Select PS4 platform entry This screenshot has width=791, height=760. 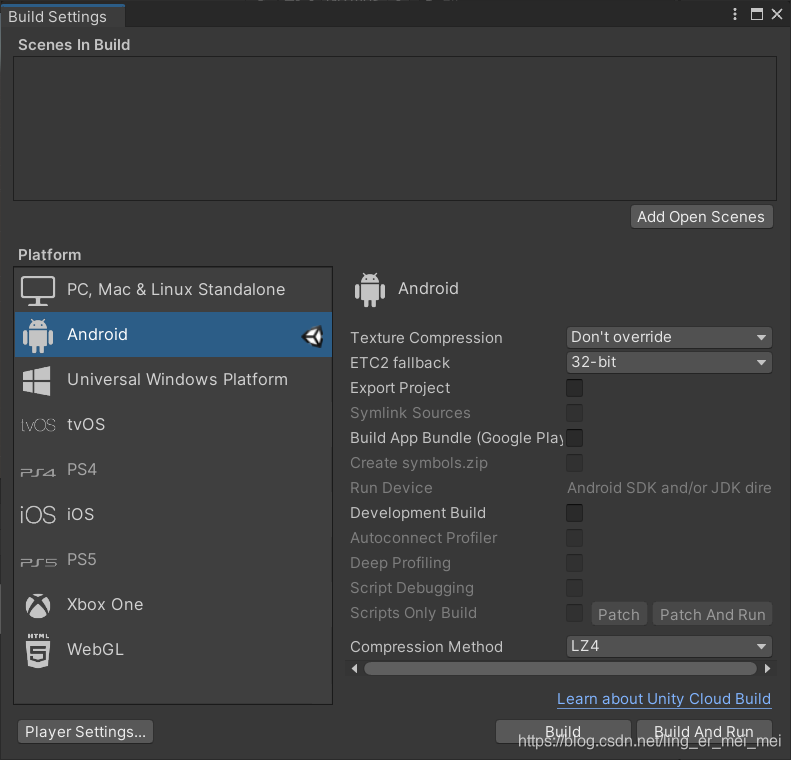[x=173, y=470]
